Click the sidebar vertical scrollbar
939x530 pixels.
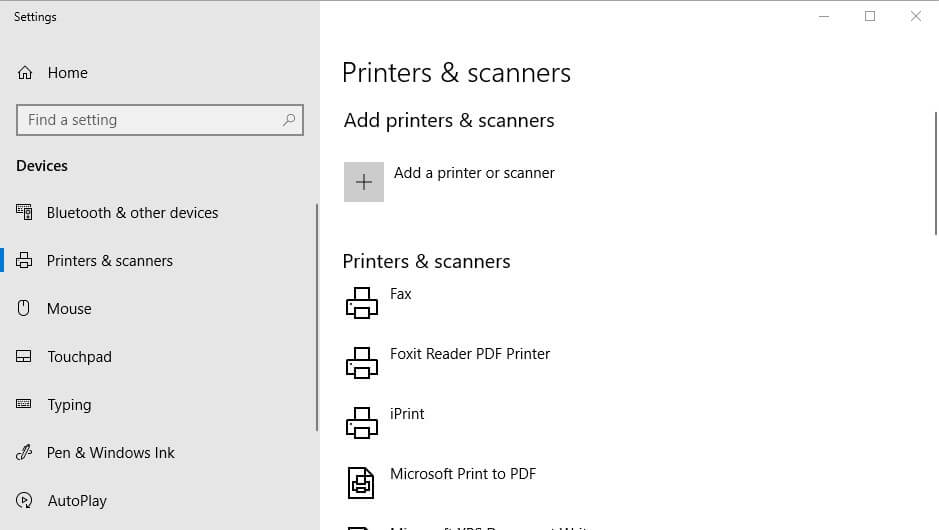point(317,317)
